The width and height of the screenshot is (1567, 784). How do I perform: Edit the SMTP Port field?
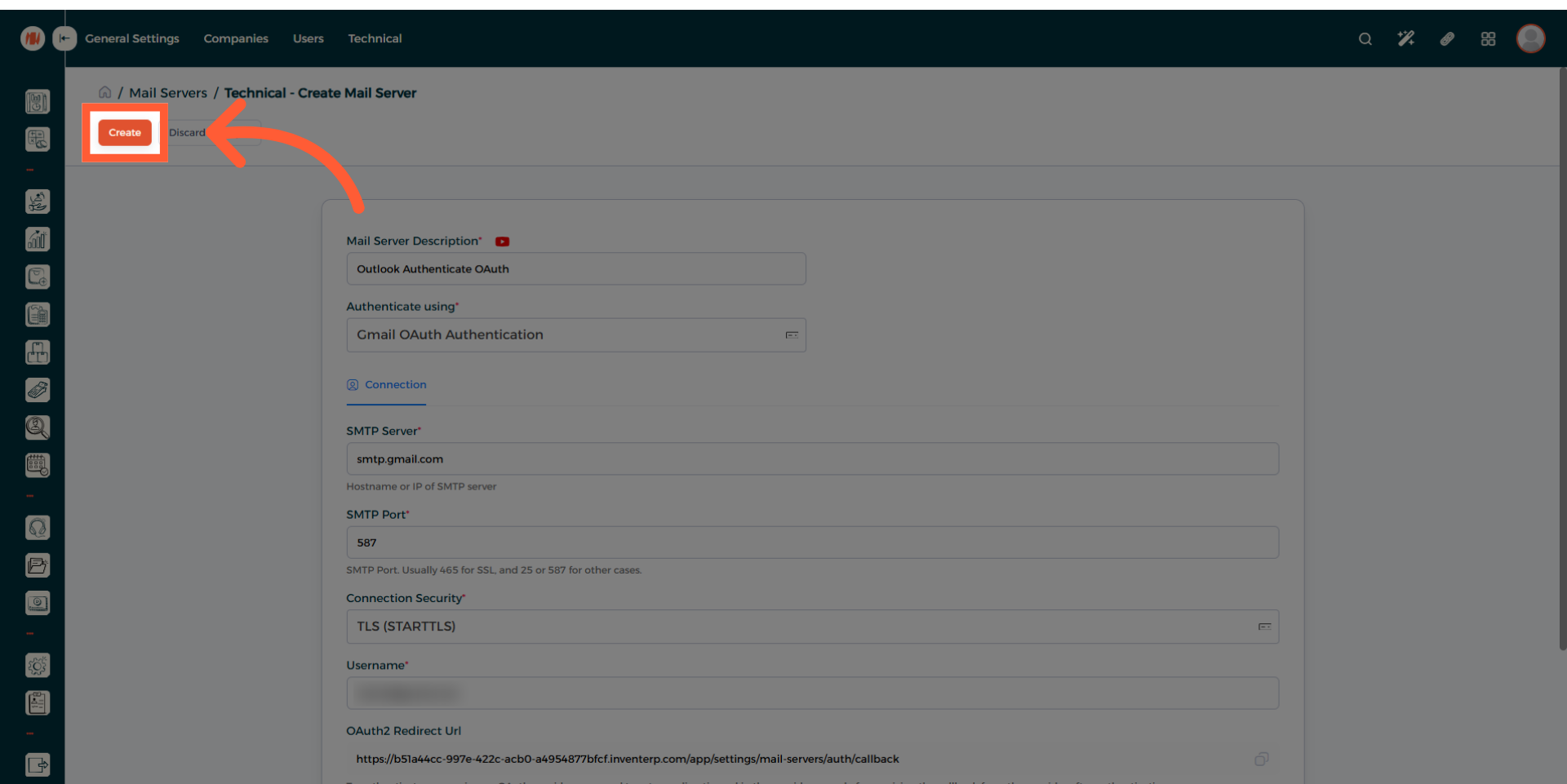[812, 543]
